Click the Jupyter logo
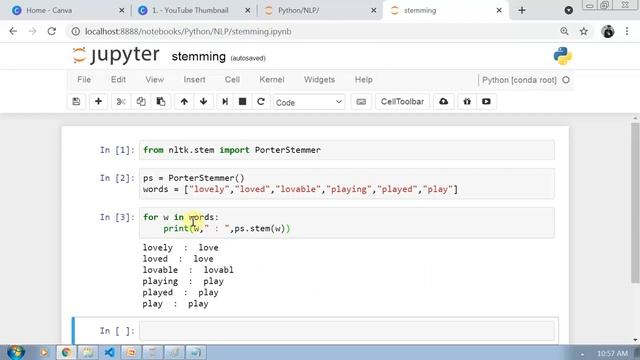 [x=116, y=56]
